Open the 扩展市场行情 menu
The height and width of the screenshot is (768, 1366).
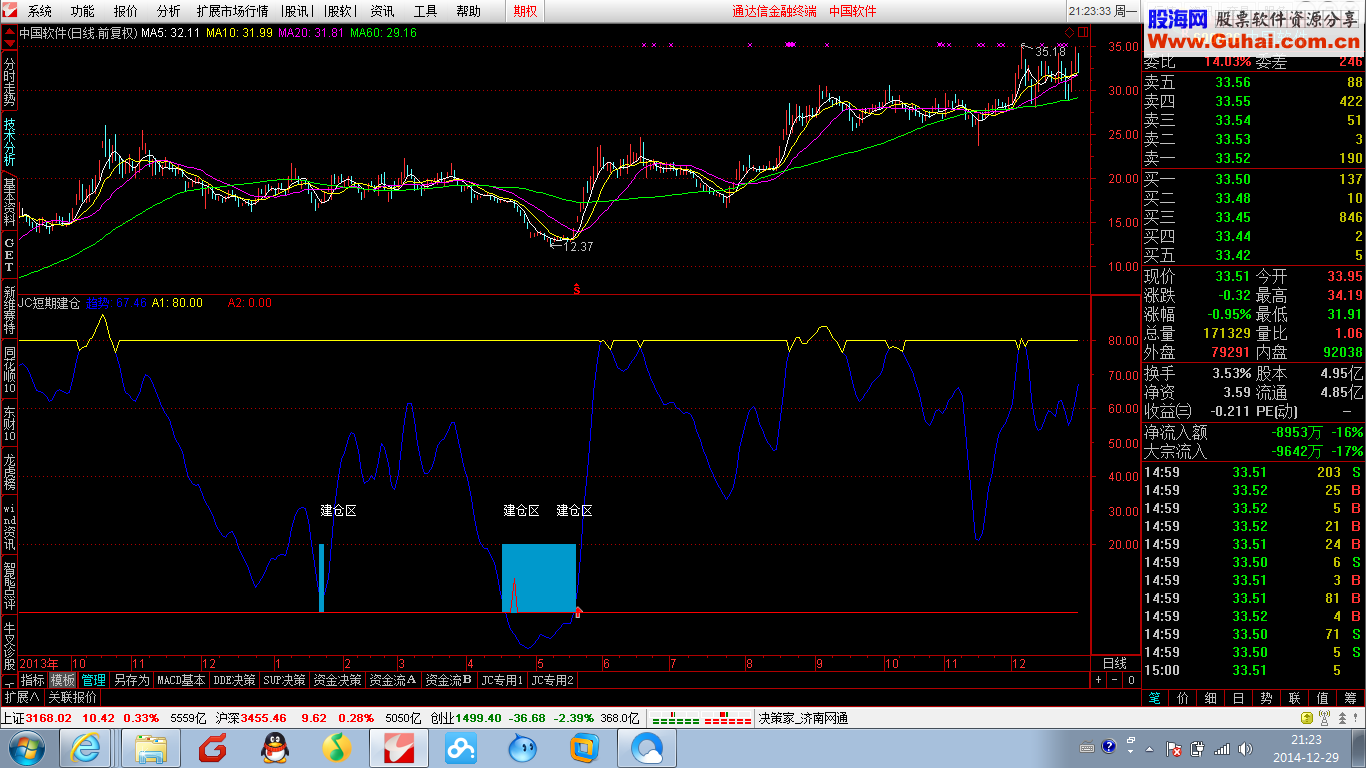coord(232,11)
